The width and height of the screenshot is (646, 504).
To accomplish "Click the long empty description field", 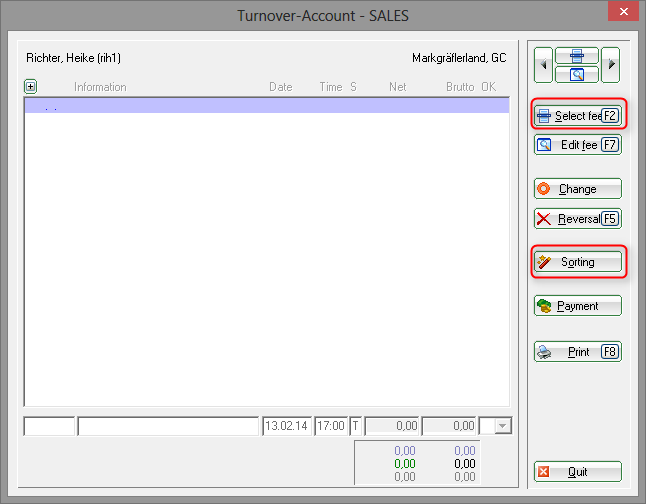I will pyautogui.click(x=168, y=426).
